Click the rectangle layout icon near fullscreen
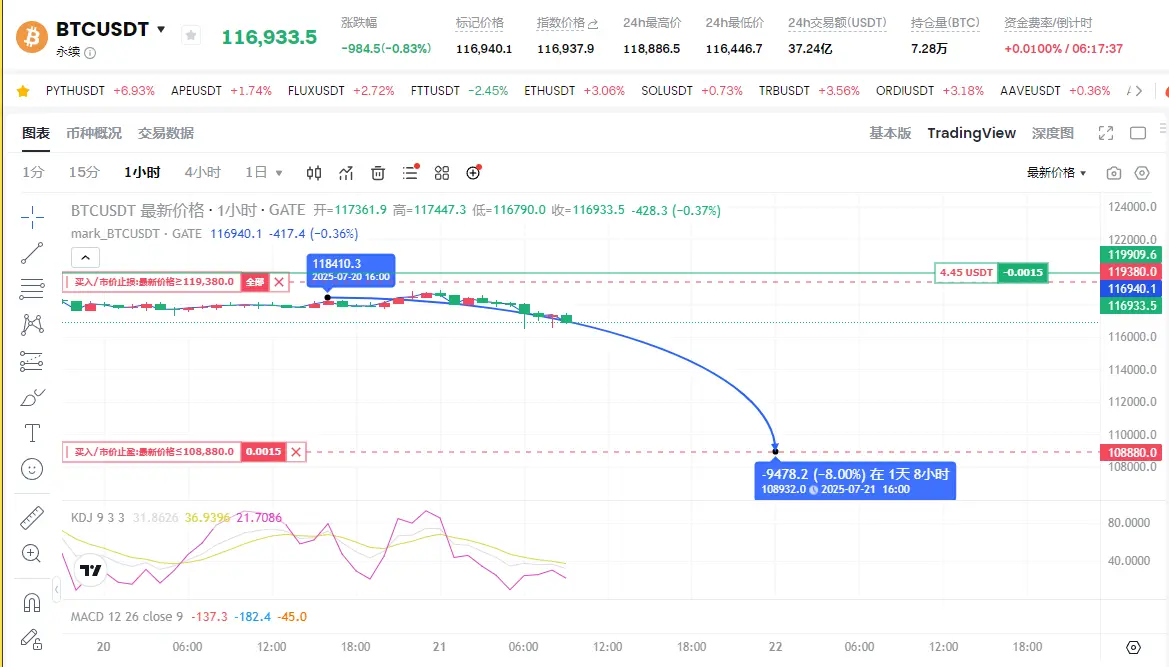1169x667 pixels. coord(1138,133)
